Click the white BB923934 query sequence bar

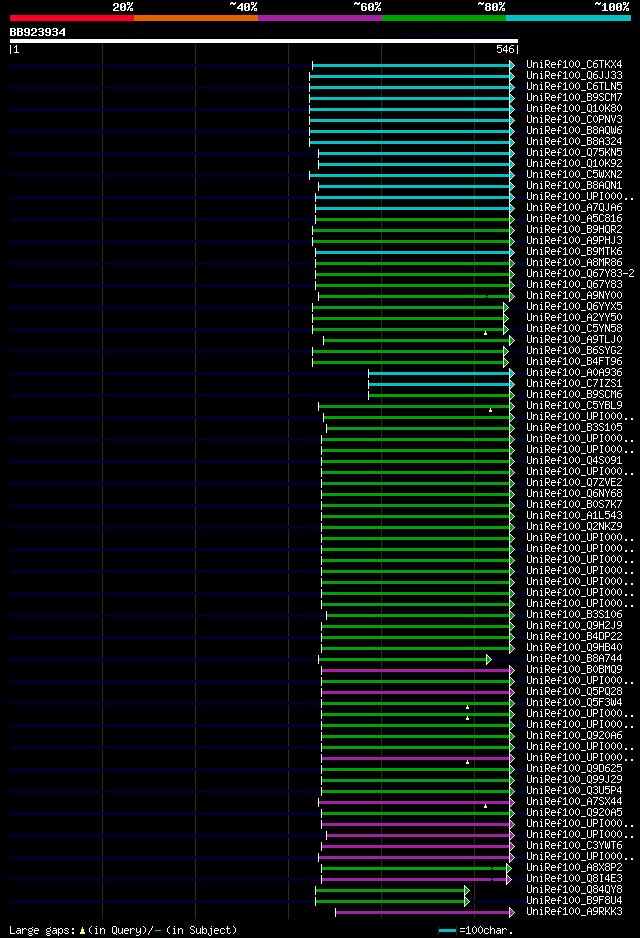click(264, 41)
